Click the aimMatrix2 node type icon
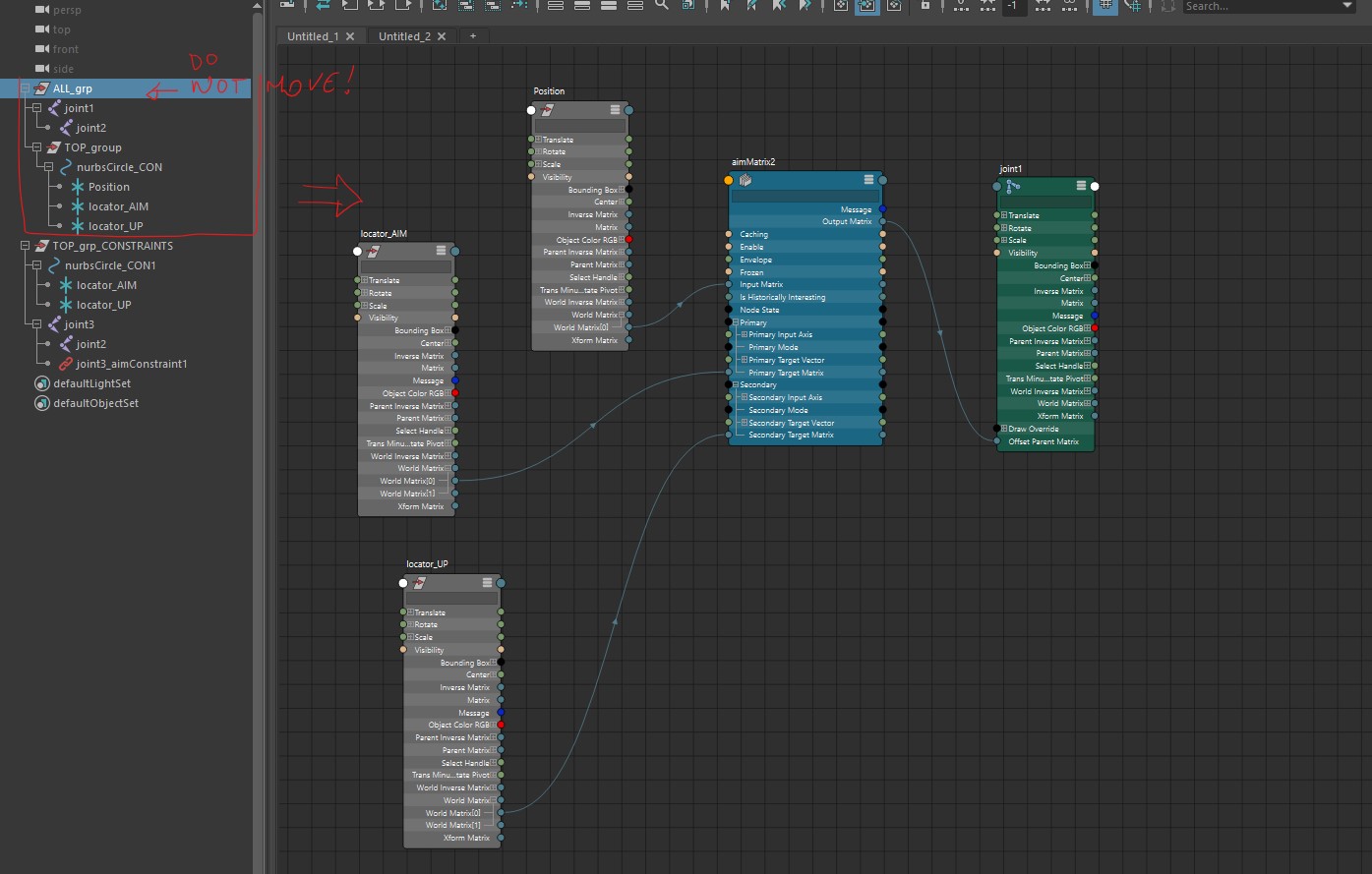 tap(746, 180)
